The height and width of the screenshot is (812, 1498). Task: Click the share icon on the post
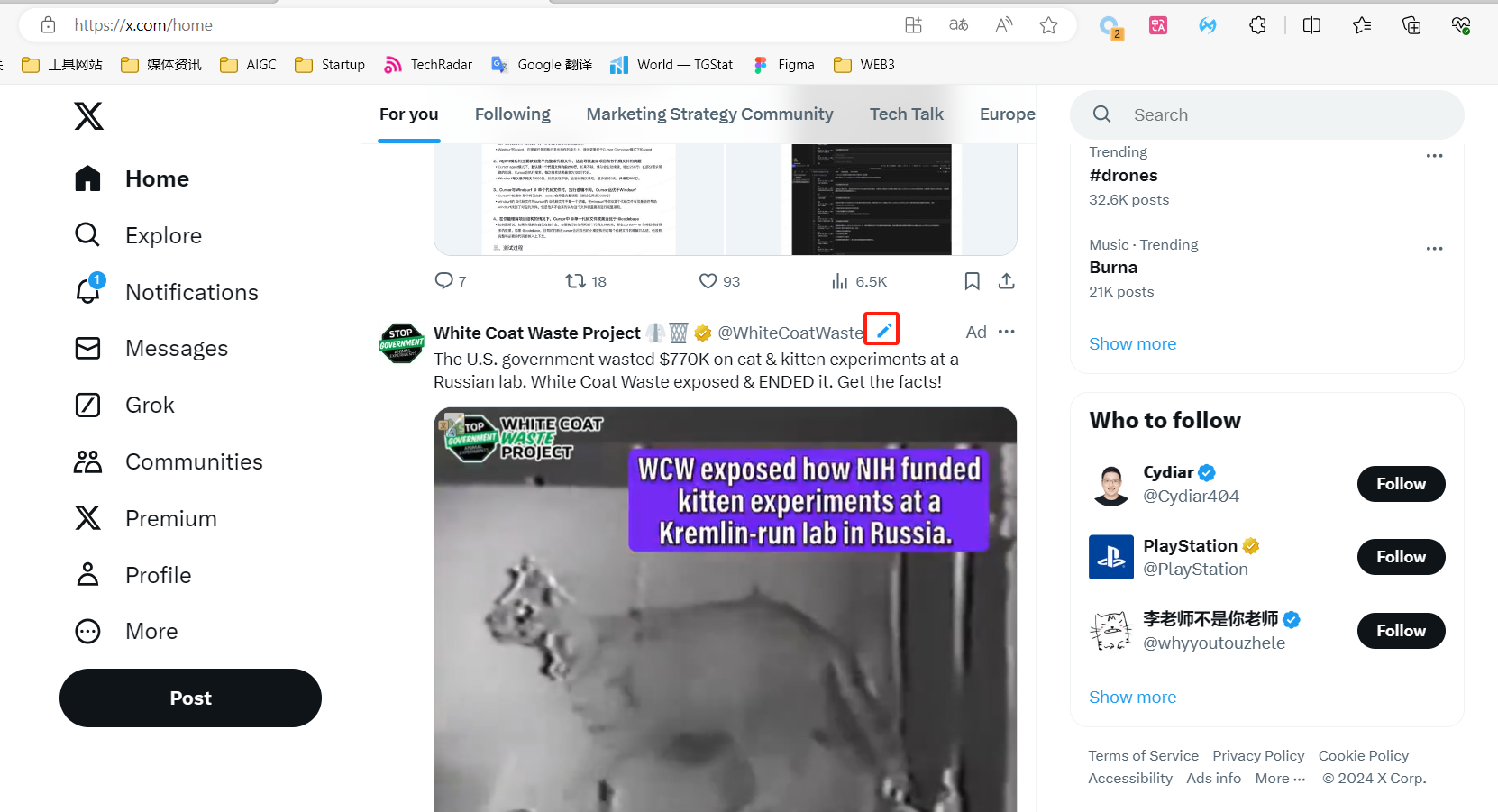[1007, 281]
